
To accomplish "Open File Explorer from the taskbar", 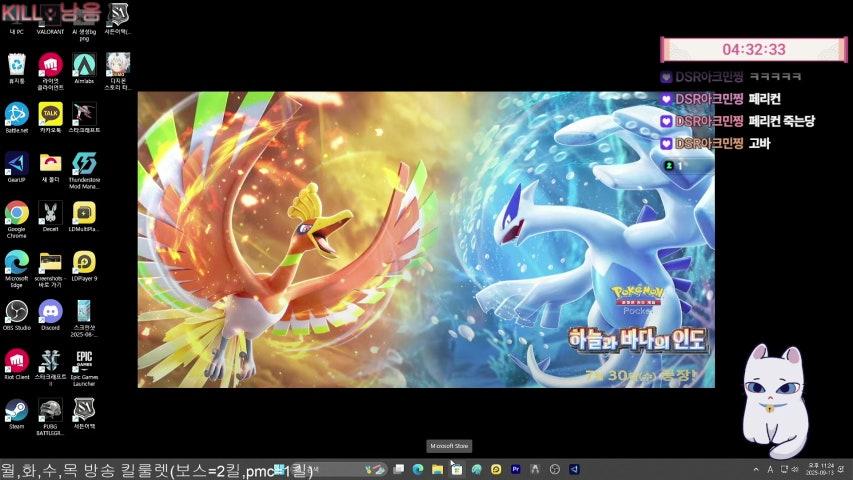I will [437, 469].
